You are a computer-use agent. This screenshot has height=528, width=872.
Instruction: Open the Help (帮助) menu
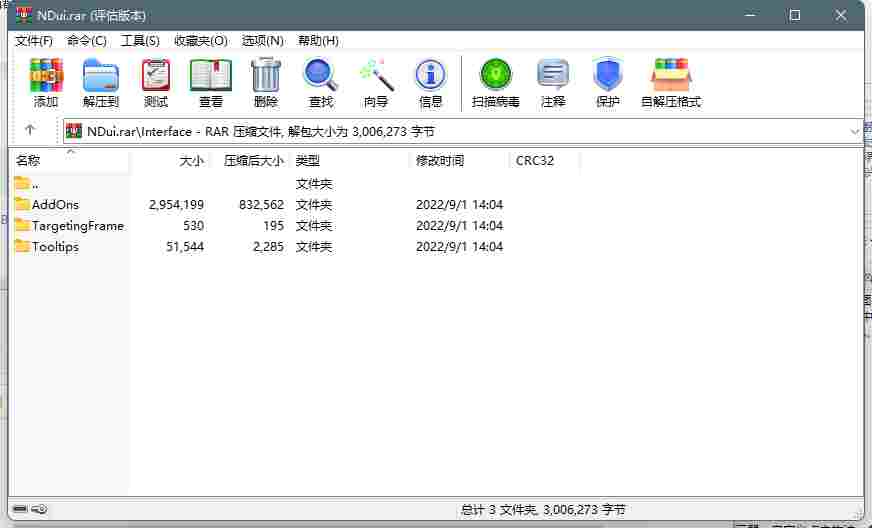coord(318,41)
